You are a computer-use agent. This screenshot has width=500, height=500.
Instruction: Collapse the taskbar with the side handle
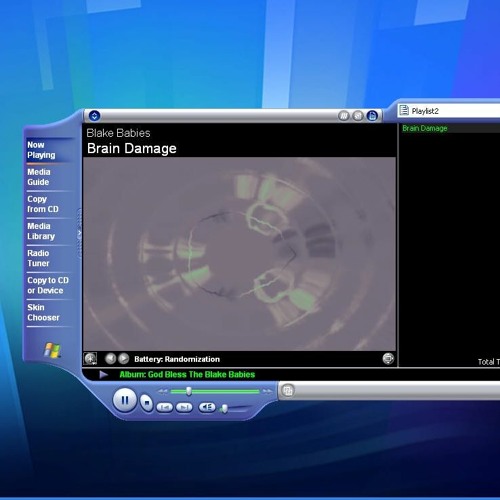[x=79, y=233]
